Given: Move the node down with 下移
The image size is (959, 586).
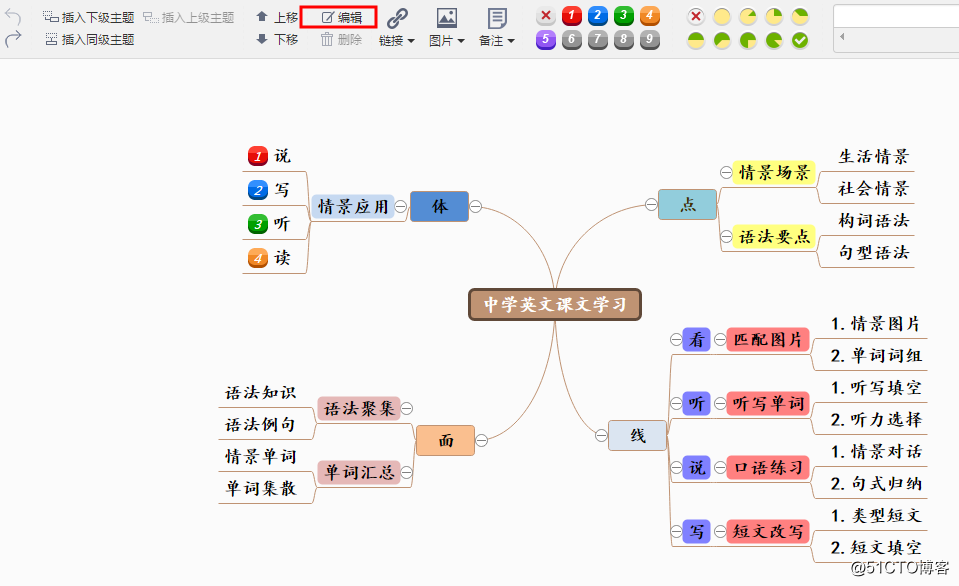Looking at the screenshot, I should pyautogui.click(x=277, y=40).
